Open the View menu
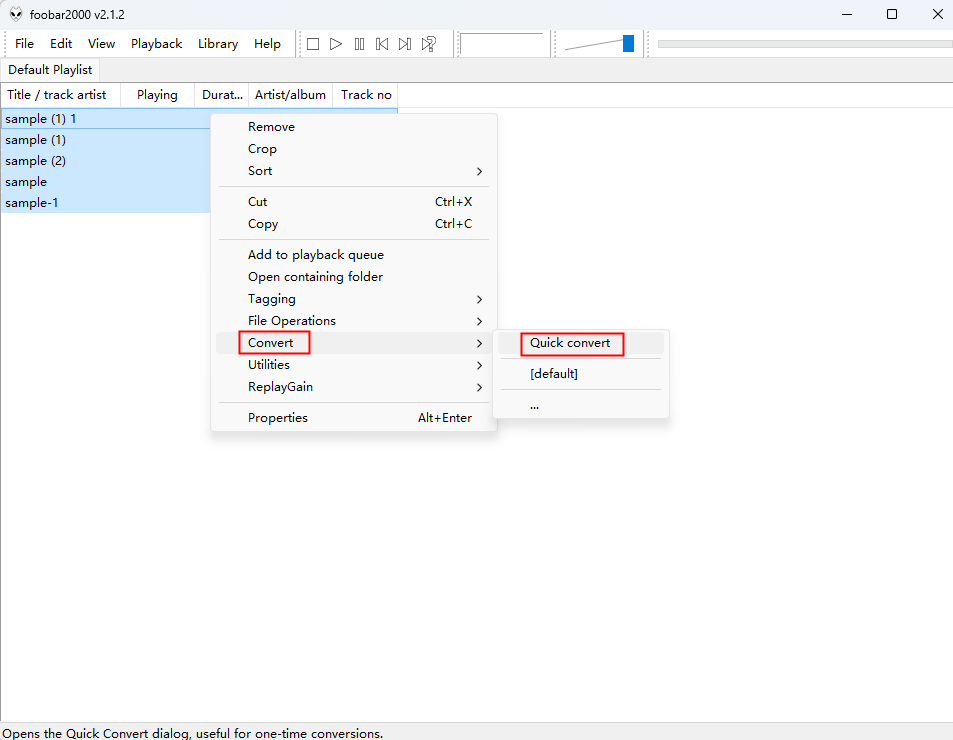 101,44
